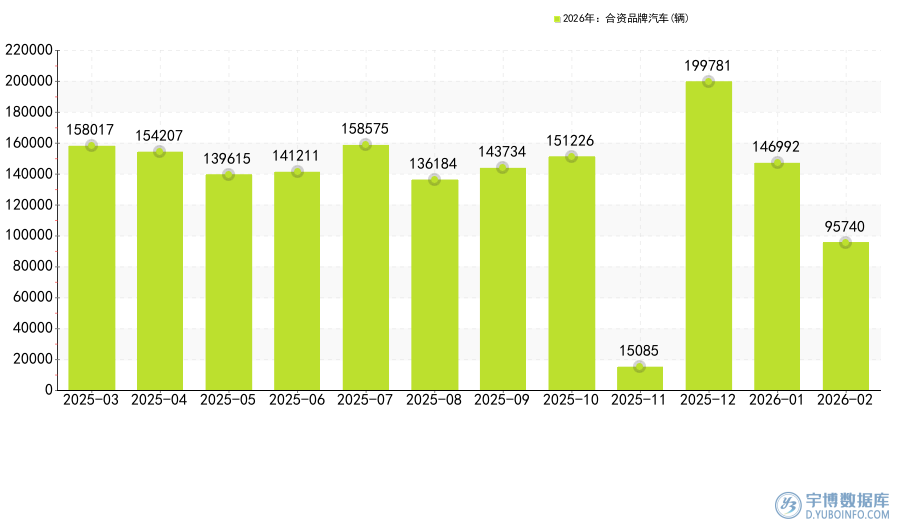
Task: Click the 2026-01 bar
Action: click(x=777, y=280)
